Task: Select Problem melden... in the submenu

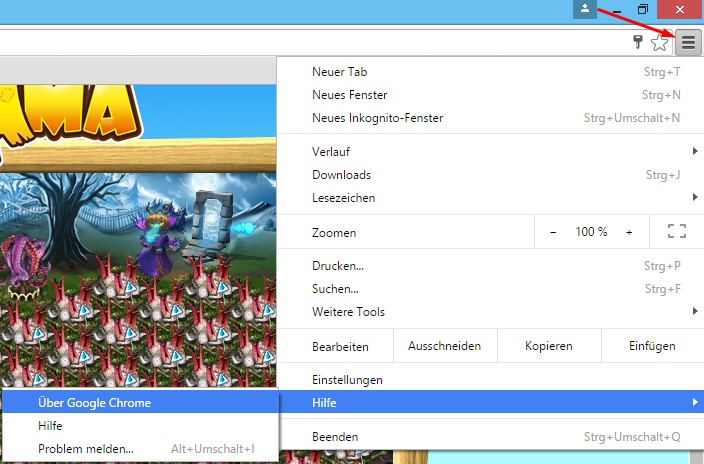Action: (141, 449)
